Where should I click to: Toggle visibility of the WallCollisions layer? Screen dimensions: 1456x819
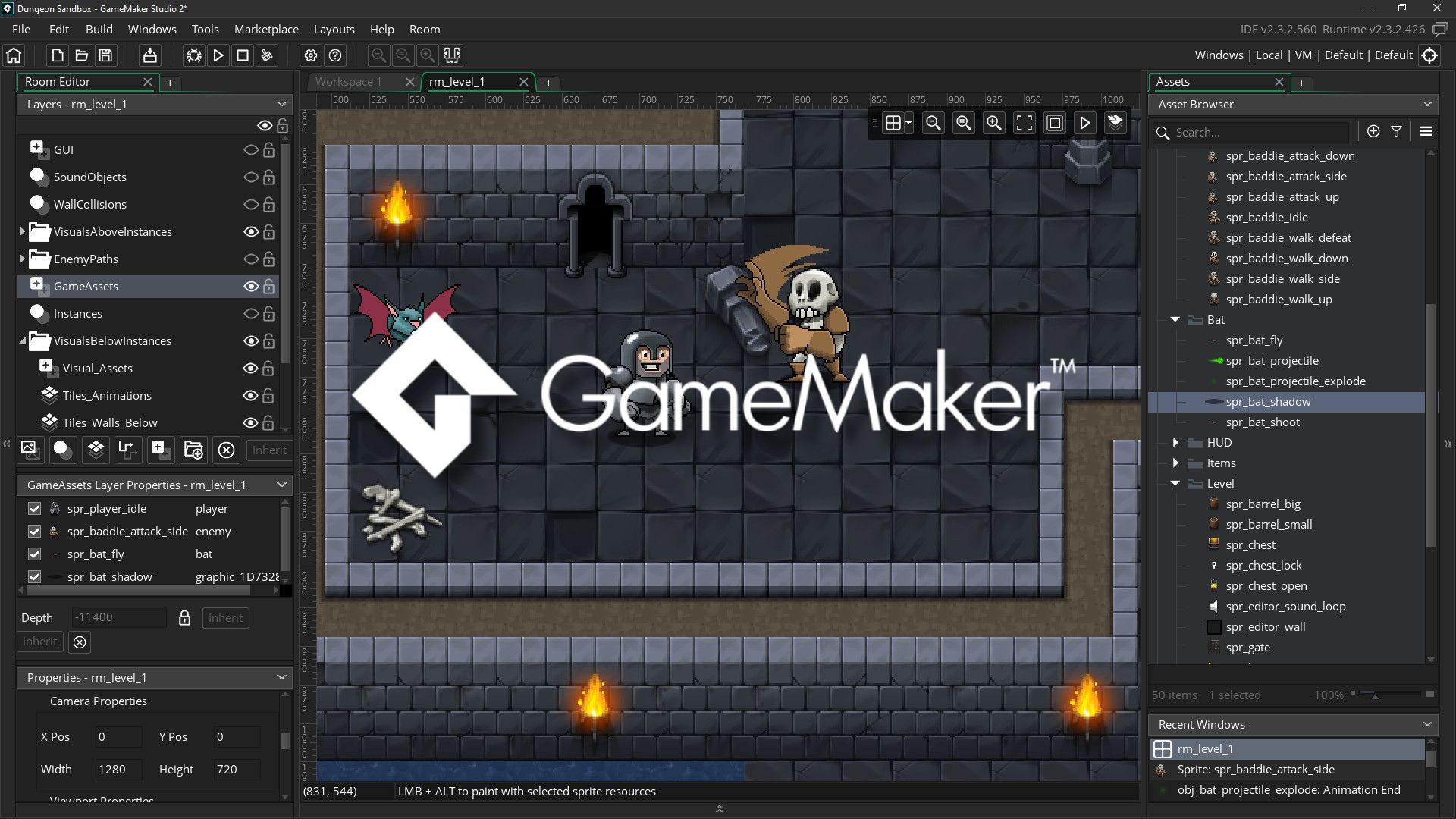251,205
